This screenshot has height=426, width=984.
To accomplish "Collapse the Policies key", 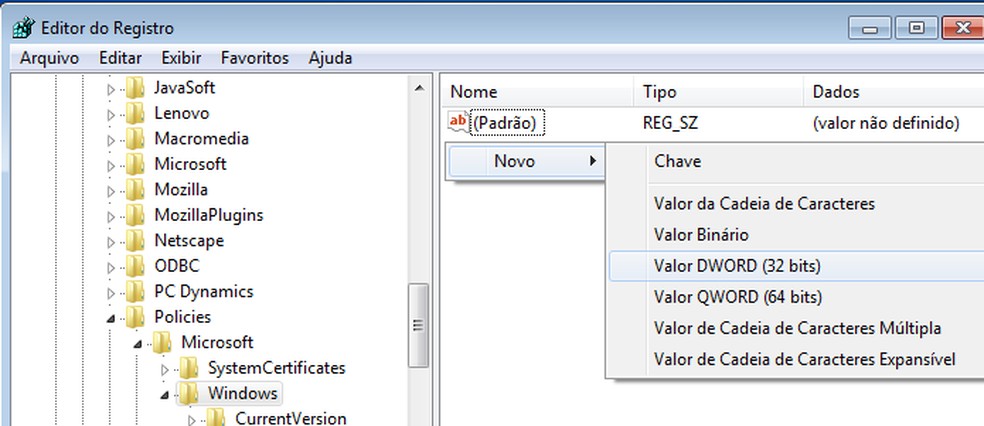I will pyautogui.click(x=111, y=319).
